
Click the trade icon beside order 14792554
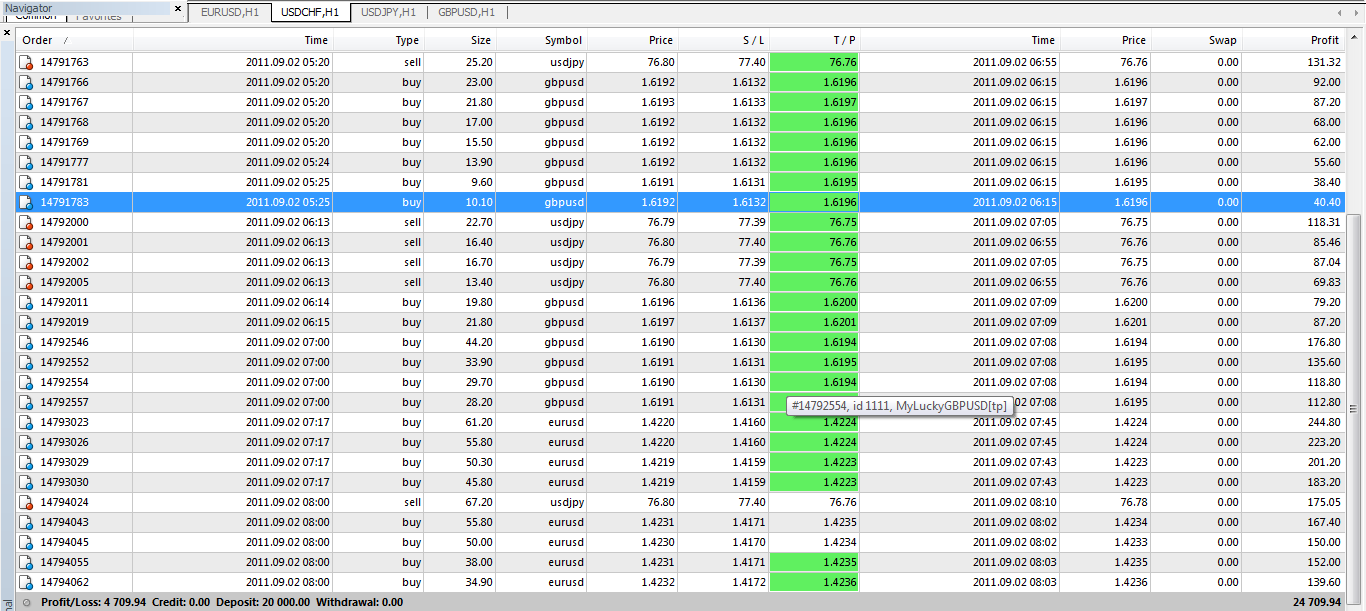[27, 382]
